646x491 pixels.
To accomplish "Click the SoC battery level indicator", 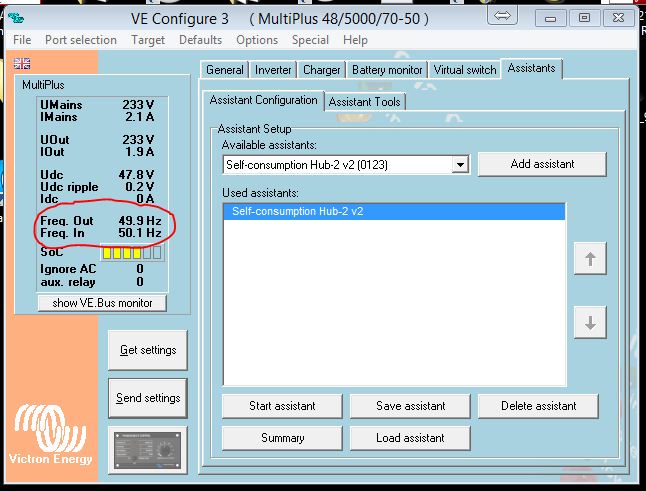I will pyautogui.click(x=132, y=253).
